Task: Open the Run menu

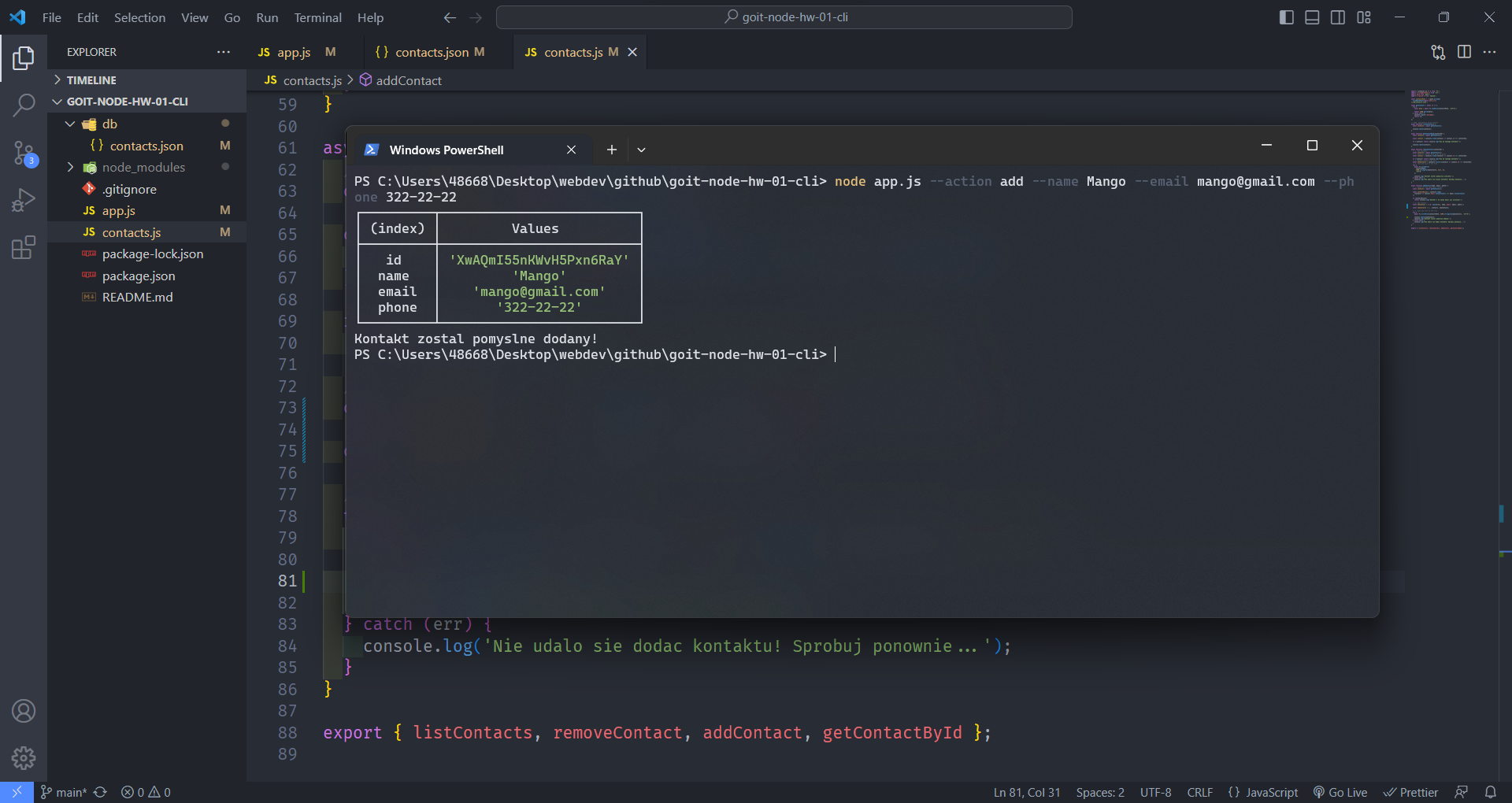Action: (x=267, y=17)
